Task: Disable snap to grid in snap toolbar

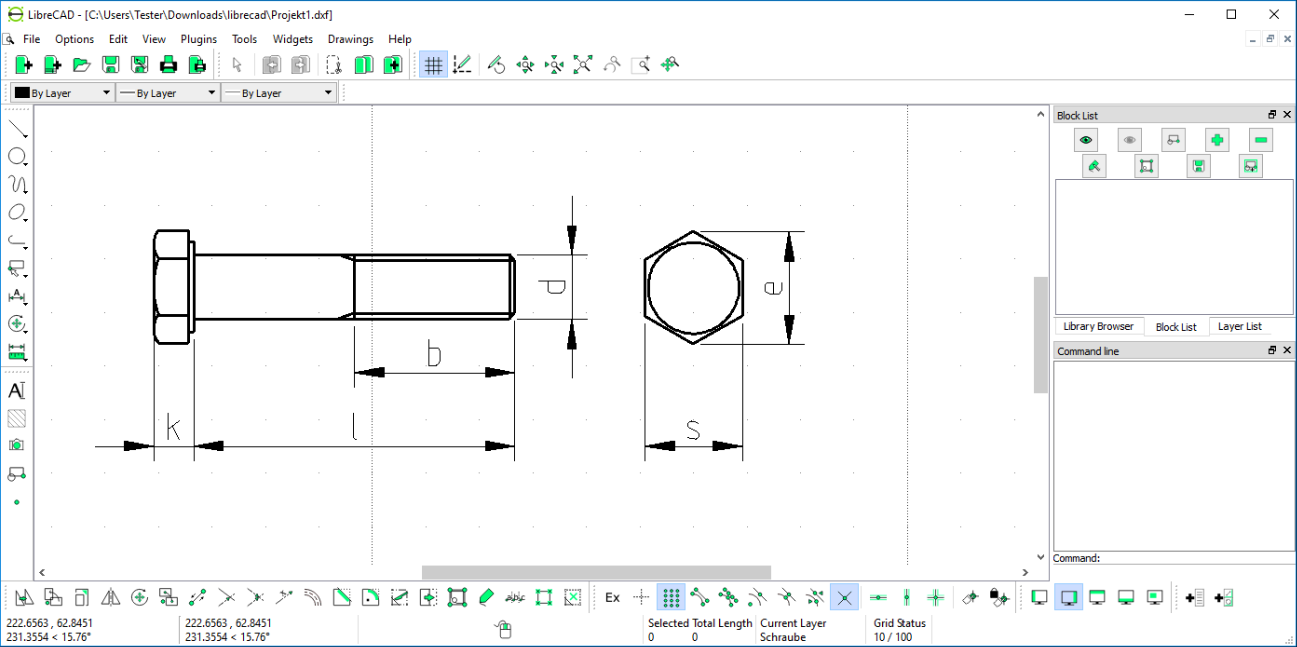Action: pyautogui.click(x=671, y=597)
